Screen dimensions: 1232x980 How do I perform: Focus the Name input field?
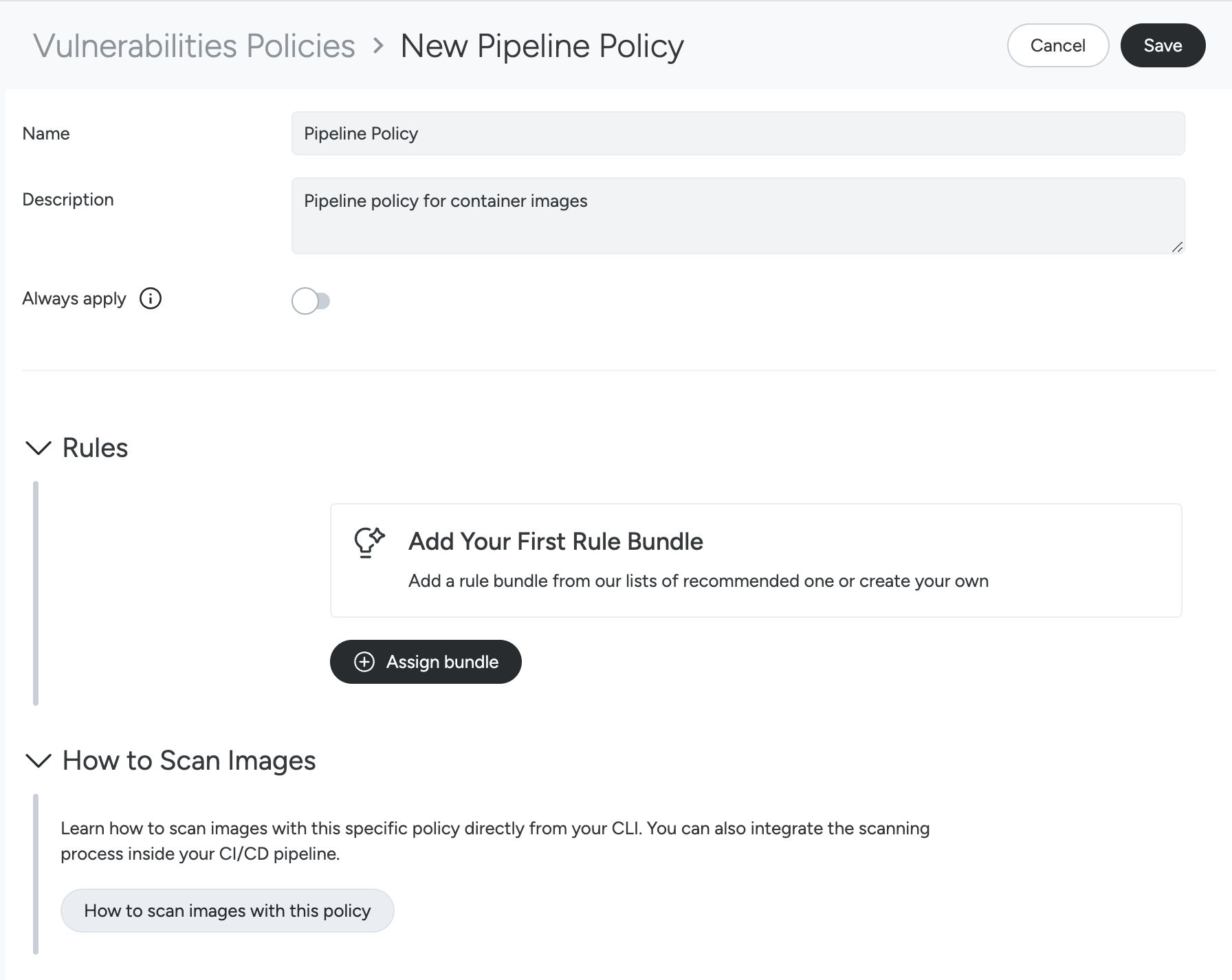(x=738, y=133)
